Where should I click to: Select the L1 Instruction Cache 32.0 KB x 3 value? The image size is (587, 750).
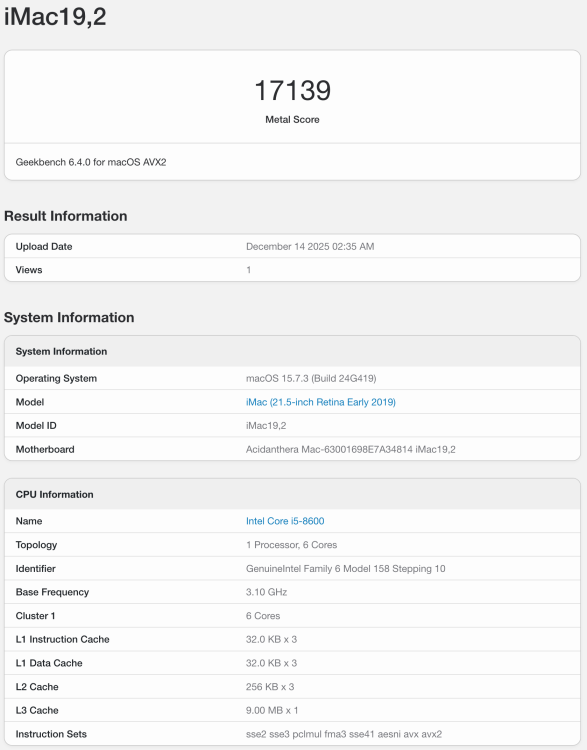(271, 639)
